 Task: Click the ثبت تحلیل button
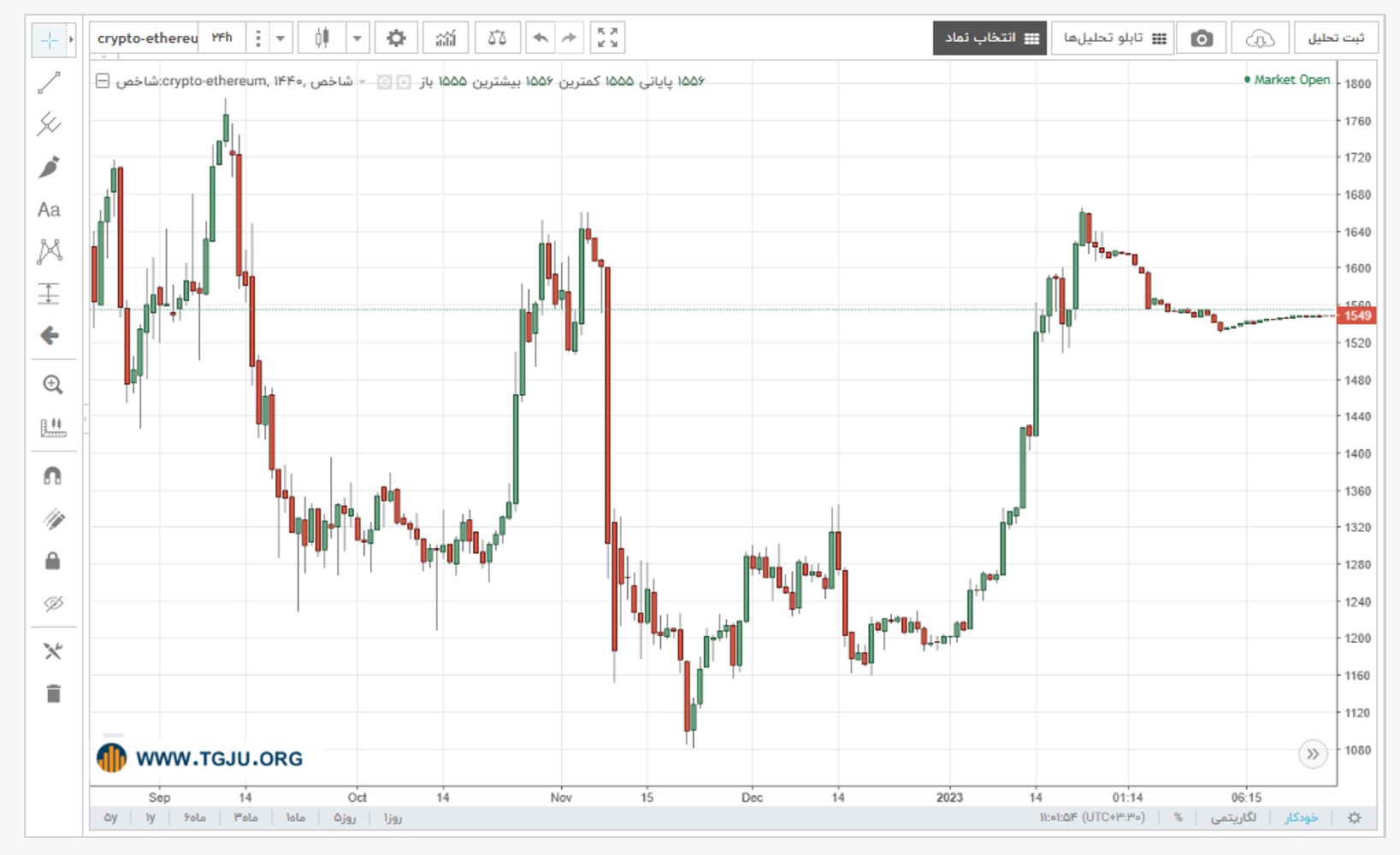(1336, 38)
